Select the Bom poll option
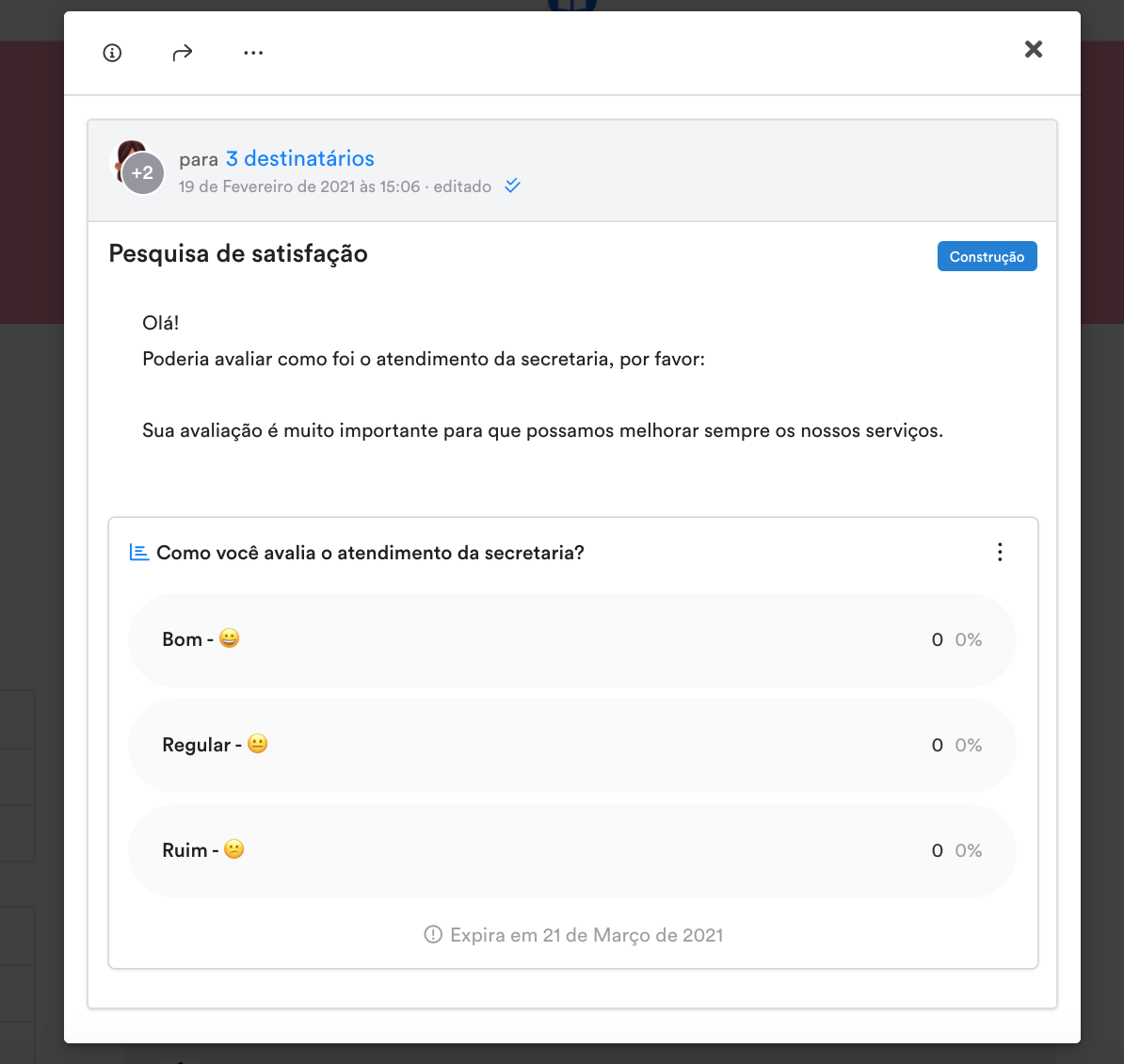Screen dimensions: 1124x1064 (x=572, y=639)
